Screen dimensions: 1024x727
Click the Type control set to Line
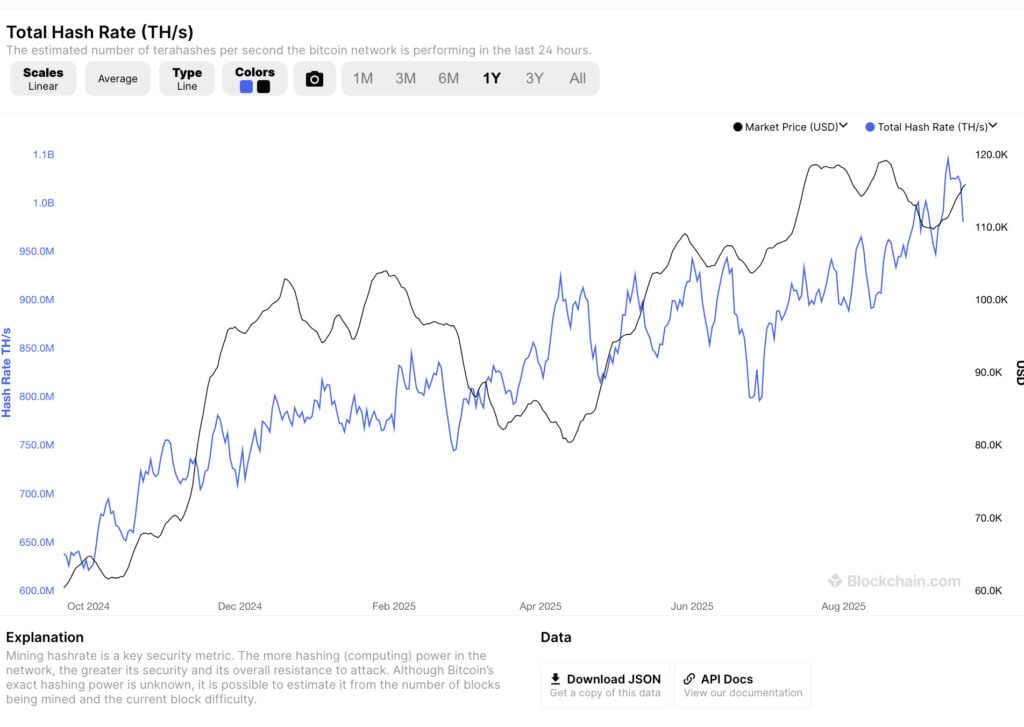pyautogui.click(x=186, y=78)
